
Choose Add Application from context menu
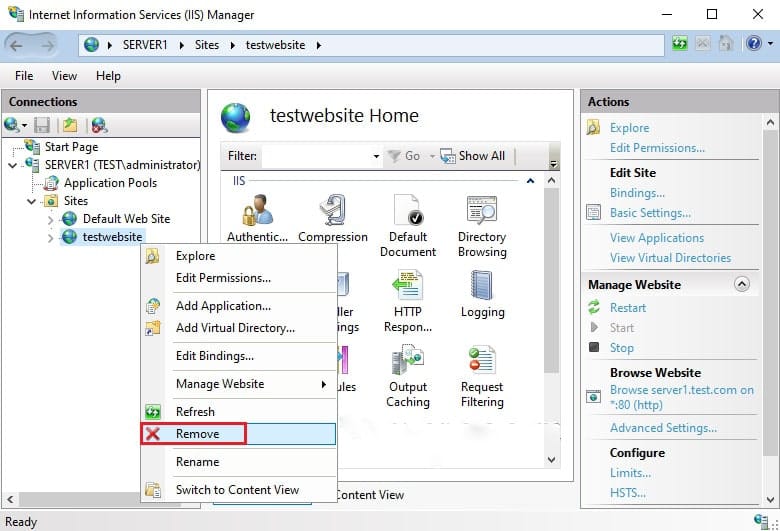pyautogui.click(x=239, y=306)
